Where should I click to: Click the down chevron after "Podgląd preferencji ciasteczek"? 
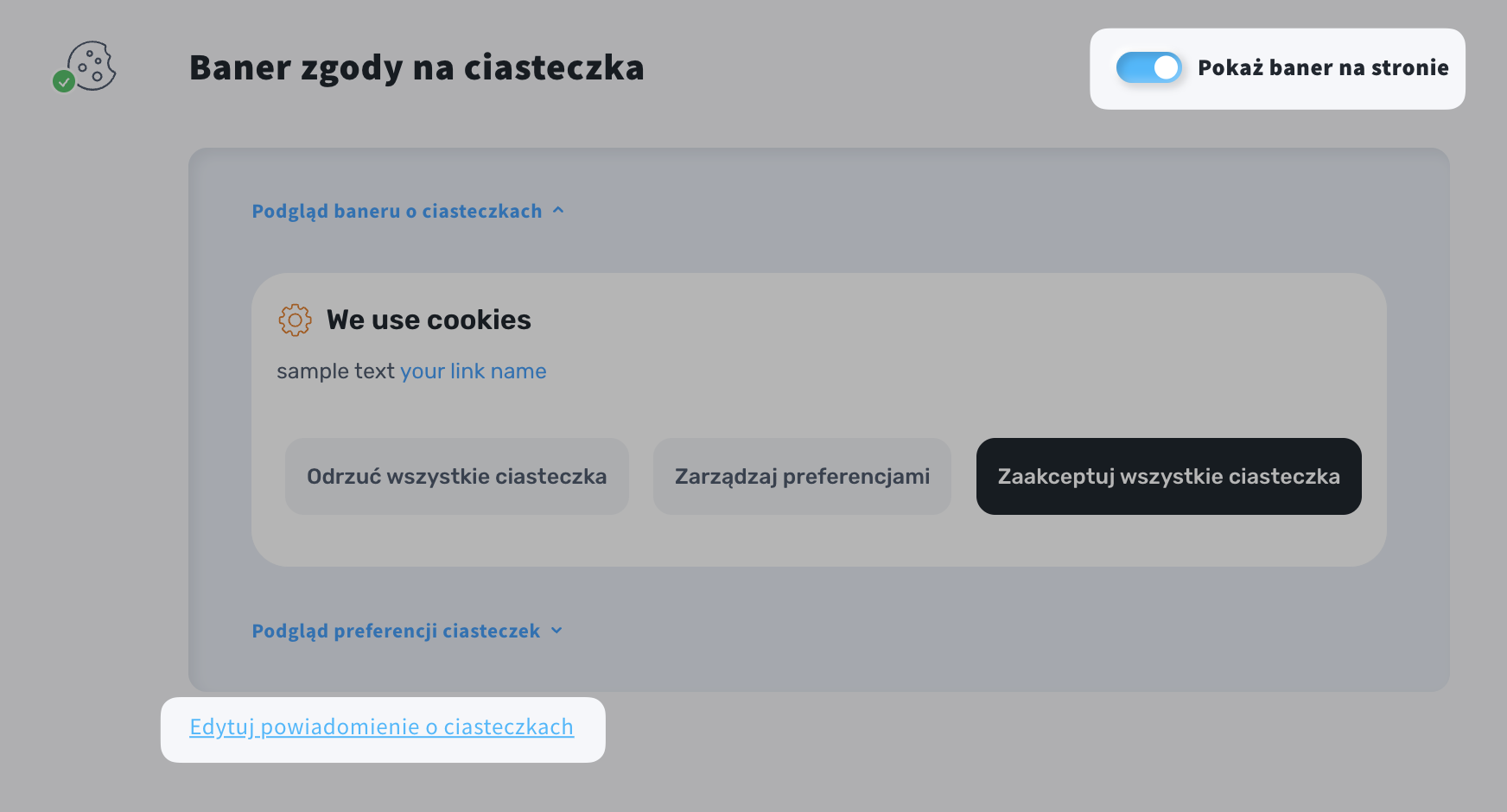tap(556, 631)
